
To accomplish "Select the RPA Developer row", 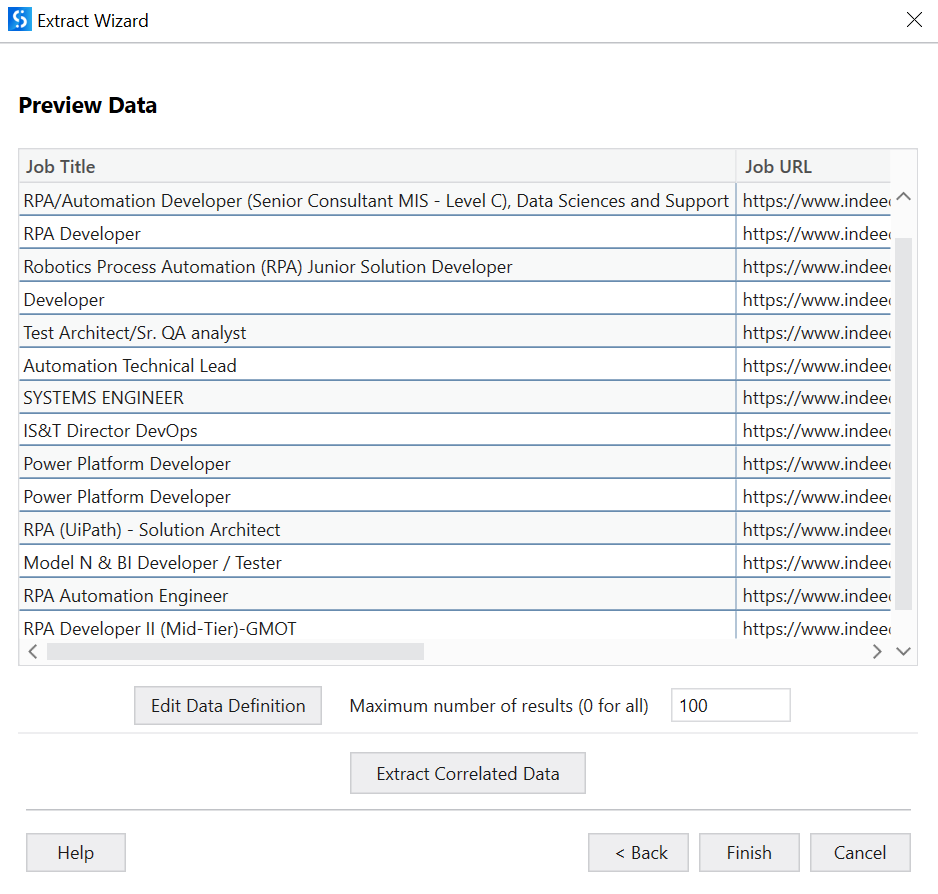I will point(300,233).
